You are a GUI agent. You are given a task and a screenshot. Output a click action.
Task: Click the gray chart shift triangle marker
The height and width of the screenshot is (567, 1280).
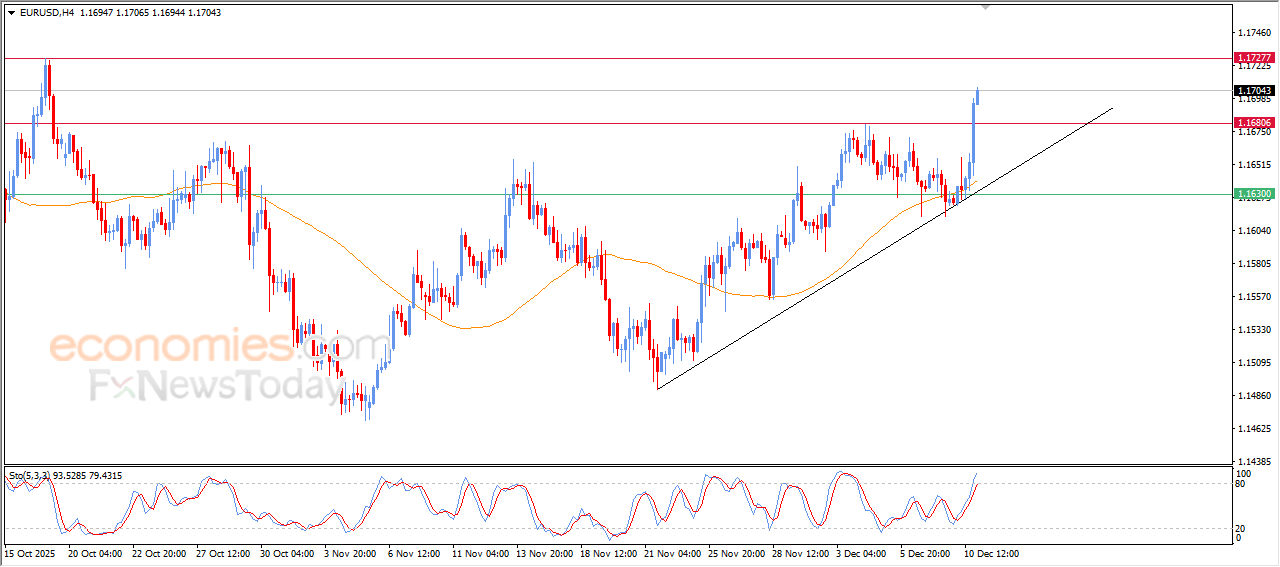(x=988, y=7)
